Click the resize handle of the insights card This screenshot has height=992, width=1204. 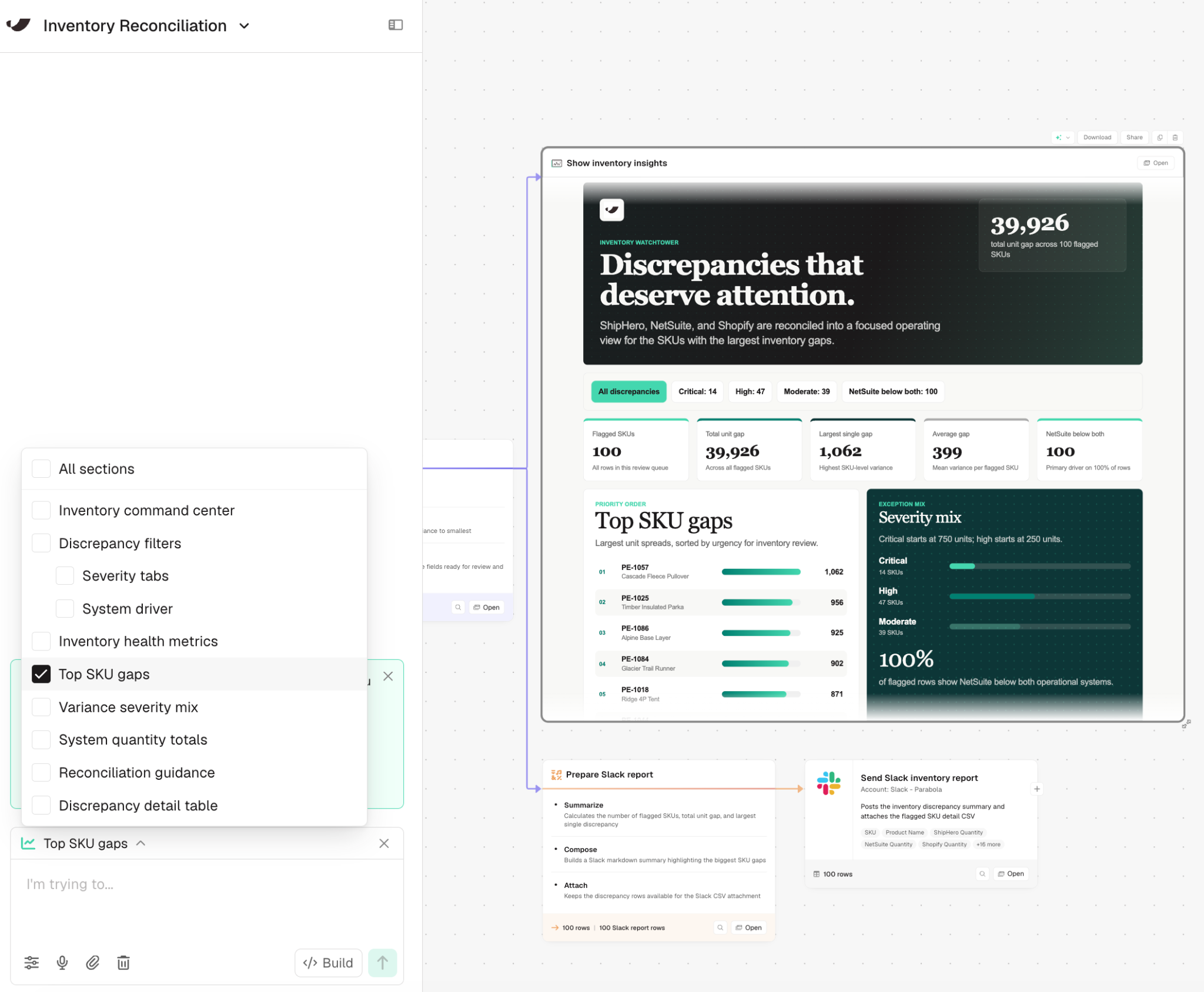coord(1186,724)
